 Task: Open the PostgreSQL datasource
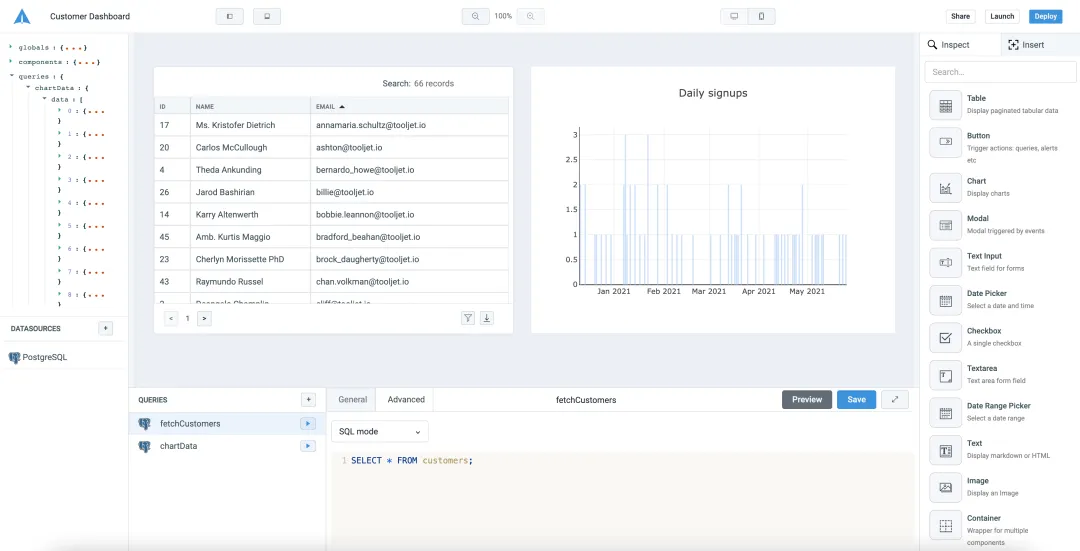click(x=39, y=357)
